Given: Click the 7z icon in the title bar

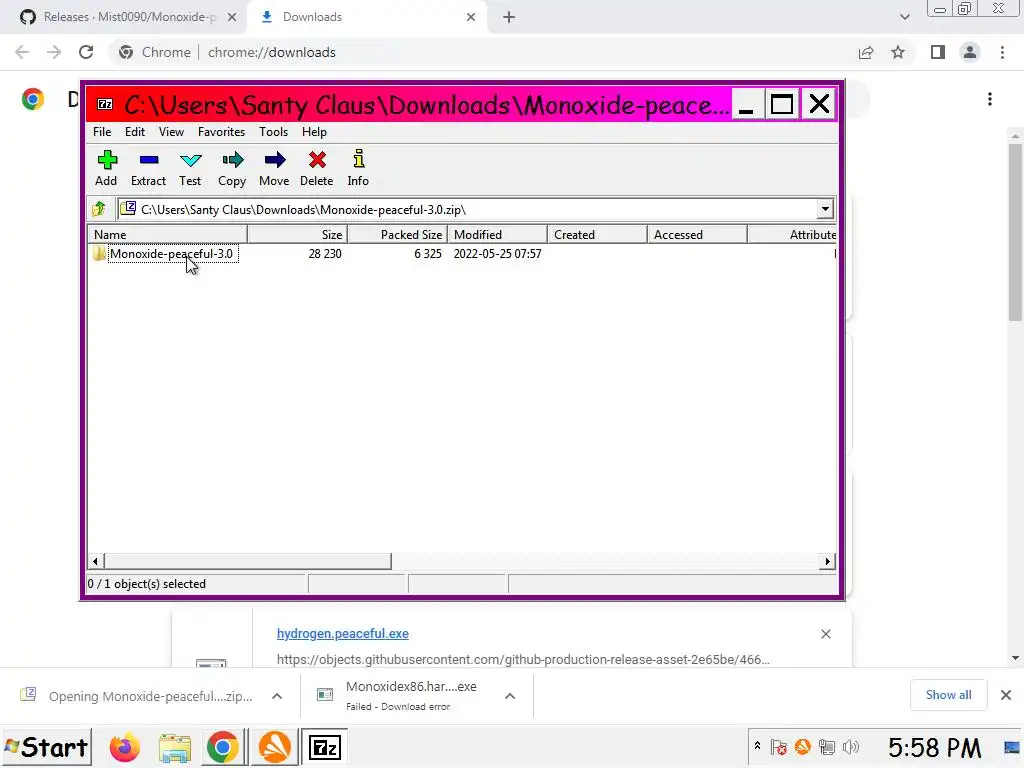Looking at the screenshot, I should click(104, 104).
